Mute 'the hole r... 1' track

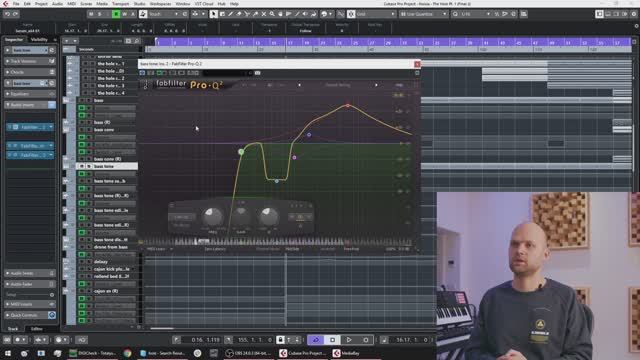pos(85,64)
